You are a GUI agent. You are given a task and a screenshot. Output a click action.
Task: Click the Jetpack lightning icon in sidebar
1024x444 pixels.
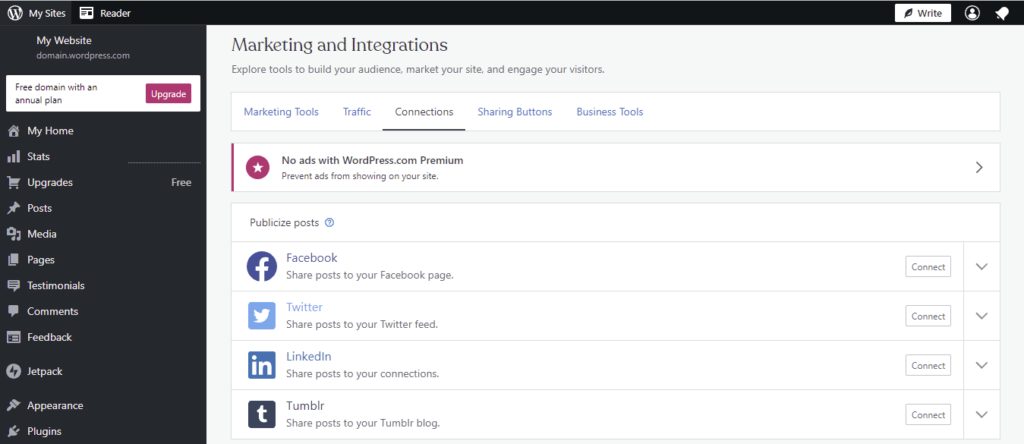(14, 372)
